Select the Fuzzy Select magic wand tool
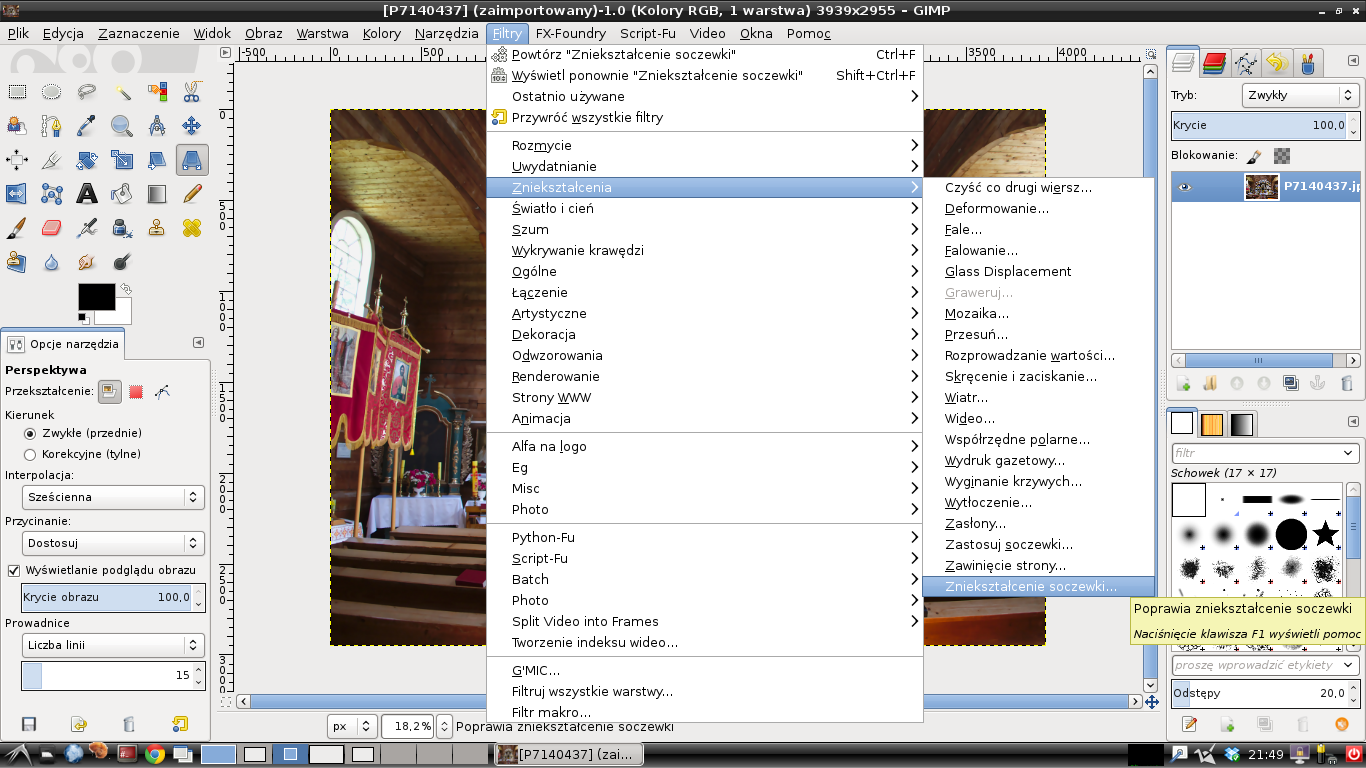1366x768 pixels. 122,92
